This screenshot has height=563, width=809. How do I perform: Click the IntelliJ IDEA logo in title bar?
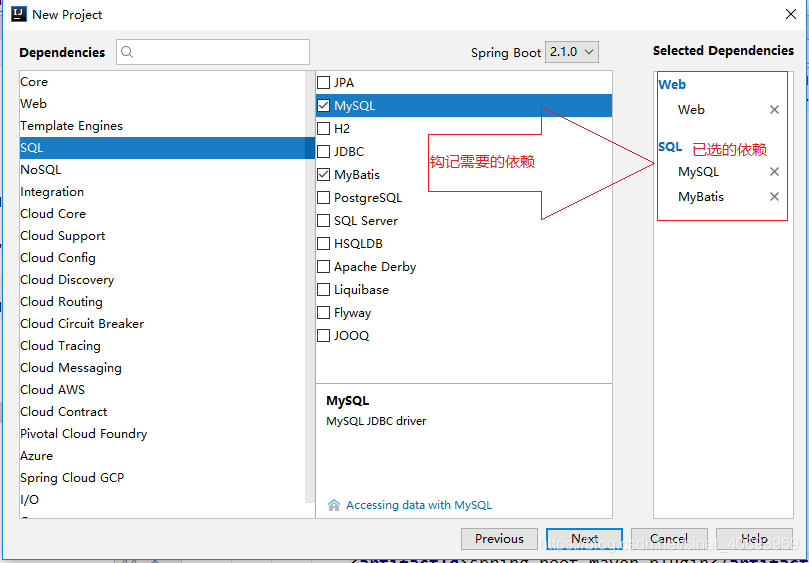(18, 14)
